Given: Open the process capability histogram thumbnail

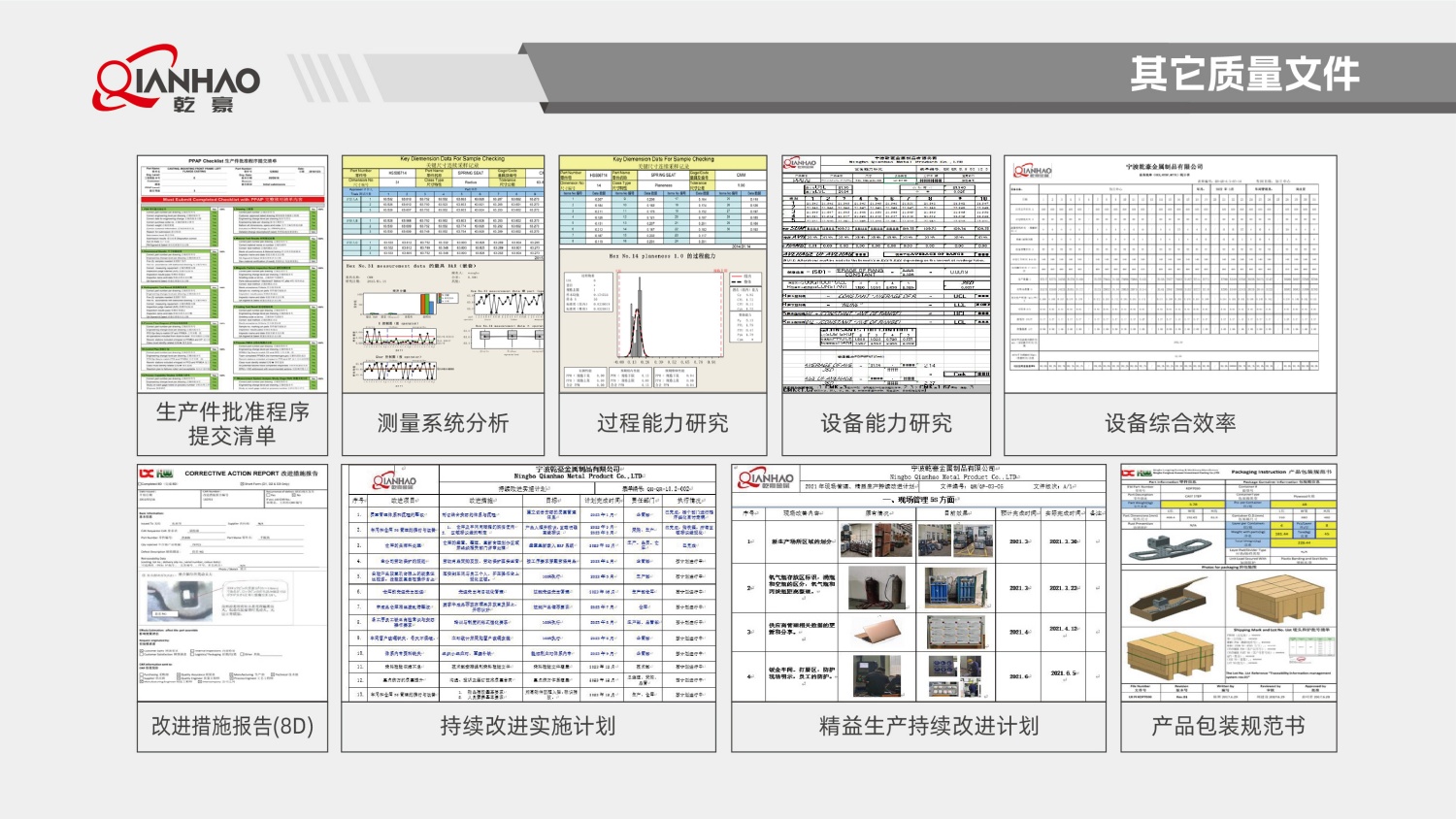Looking at the screenshot, I should [x=663, y=274].
